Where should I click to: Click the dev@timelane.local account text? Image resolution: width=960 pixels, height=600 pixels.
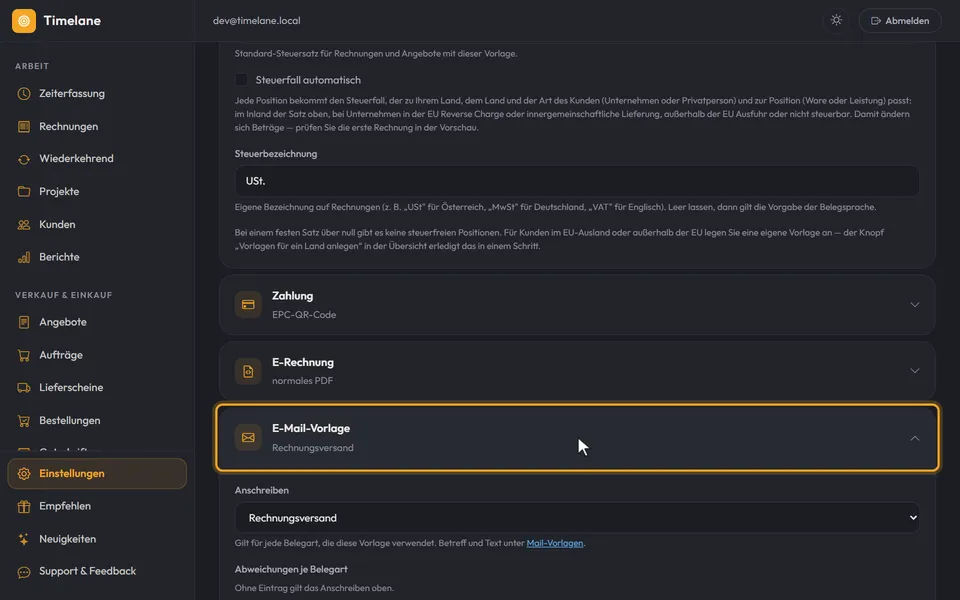257,21
